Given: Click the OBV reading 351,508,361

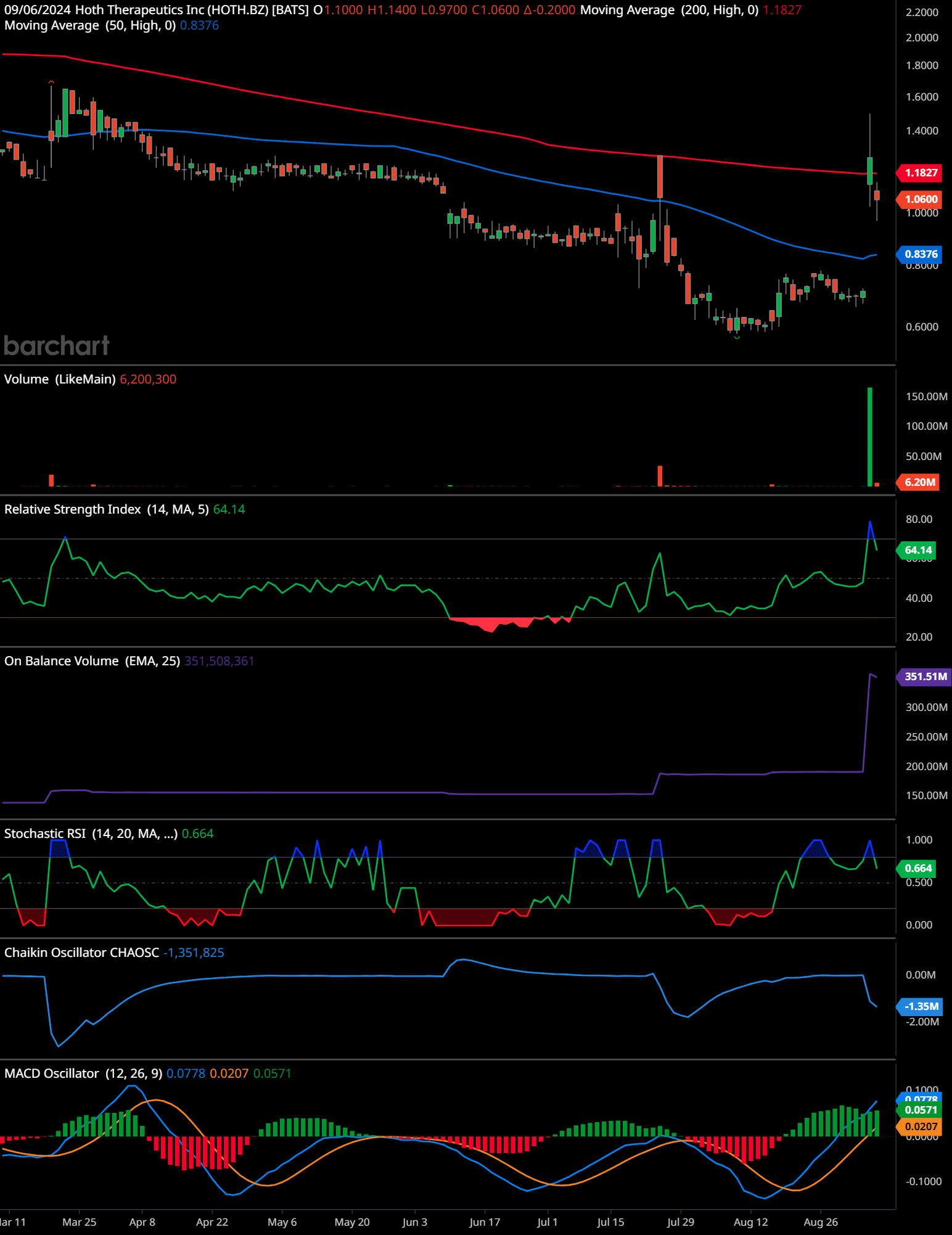Looking at the screenshot, I should [x=220, y=661].
